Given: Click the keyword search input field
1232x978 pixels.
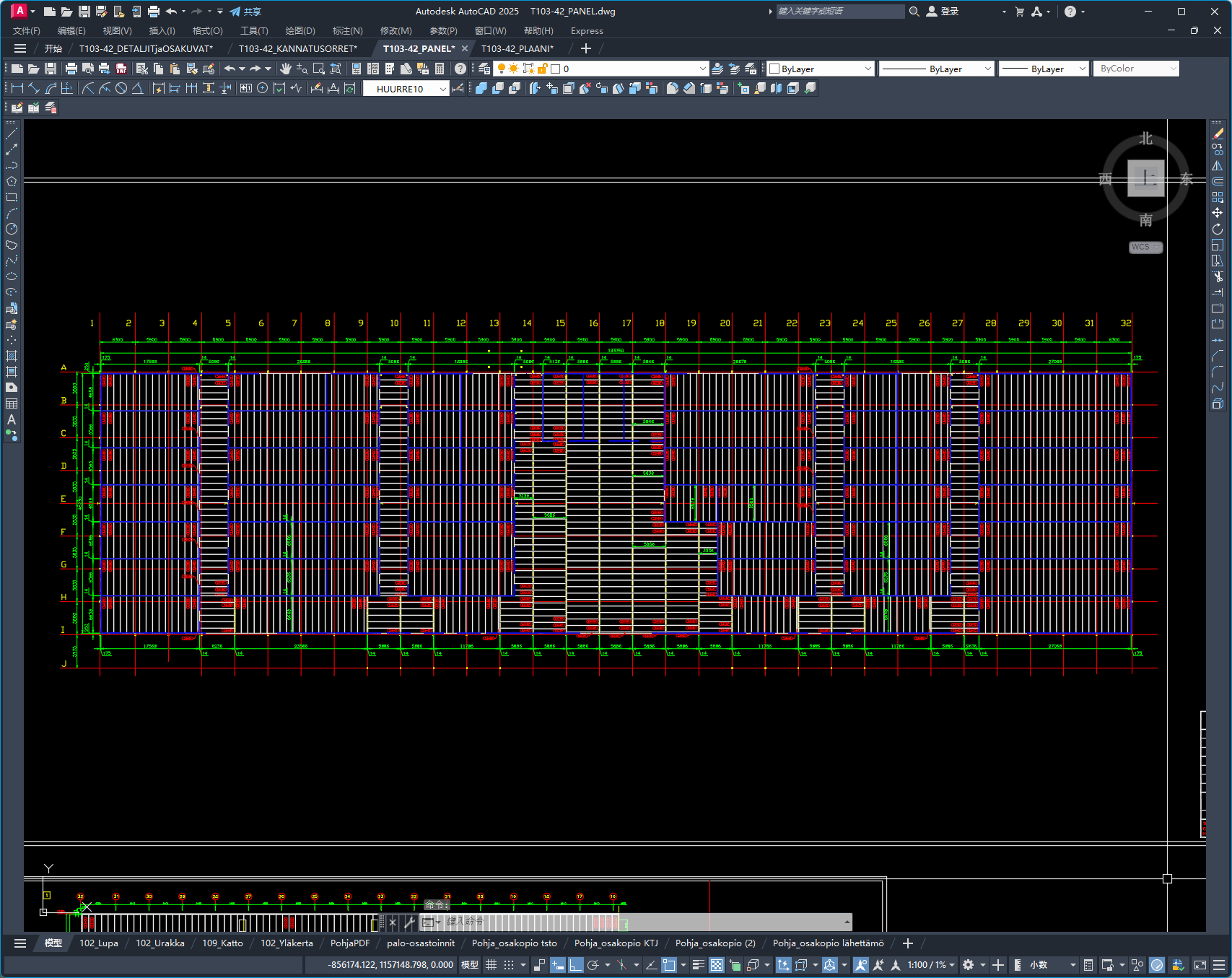Looking at the screenshot, I should tap(839, 12).
